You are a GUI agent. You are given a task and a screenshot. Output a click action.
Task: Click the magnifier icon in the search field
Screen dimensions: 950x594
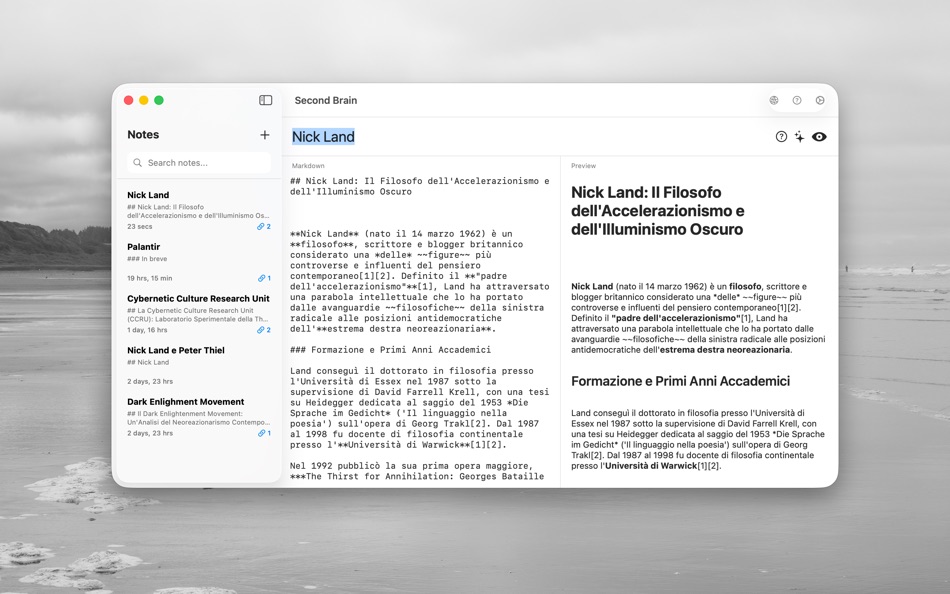pyautogui.click(x=136, y=162)
